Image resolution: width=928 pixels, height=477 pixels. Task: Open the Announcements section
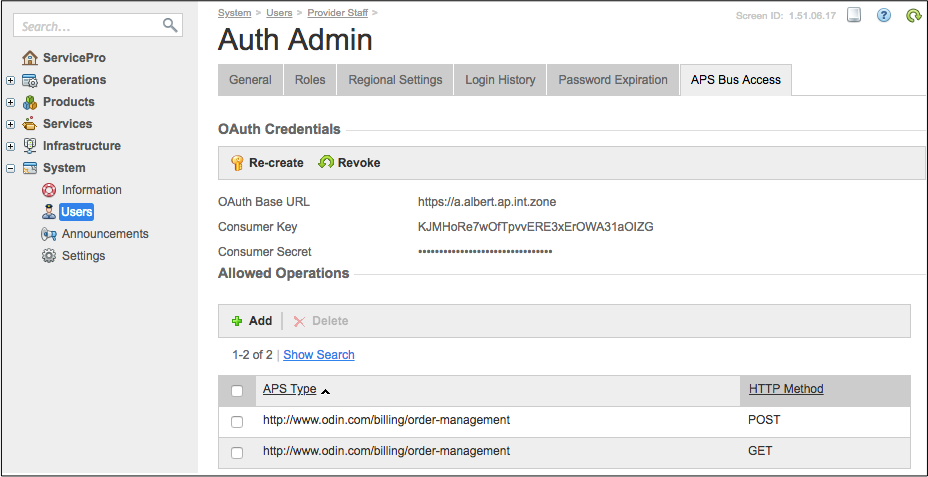tap(104, 234)
